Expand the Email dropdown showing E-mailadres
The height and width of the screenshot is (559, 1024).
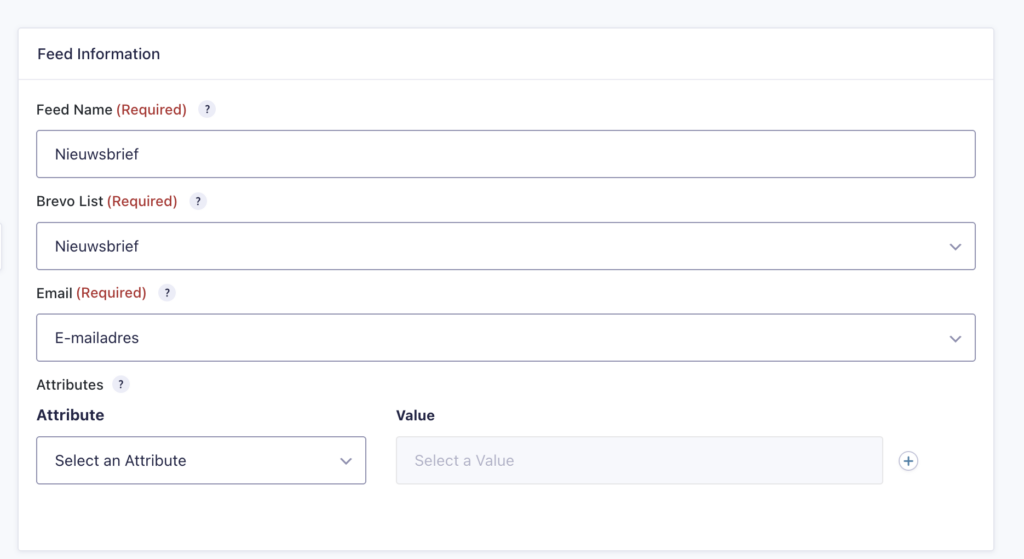505,338
